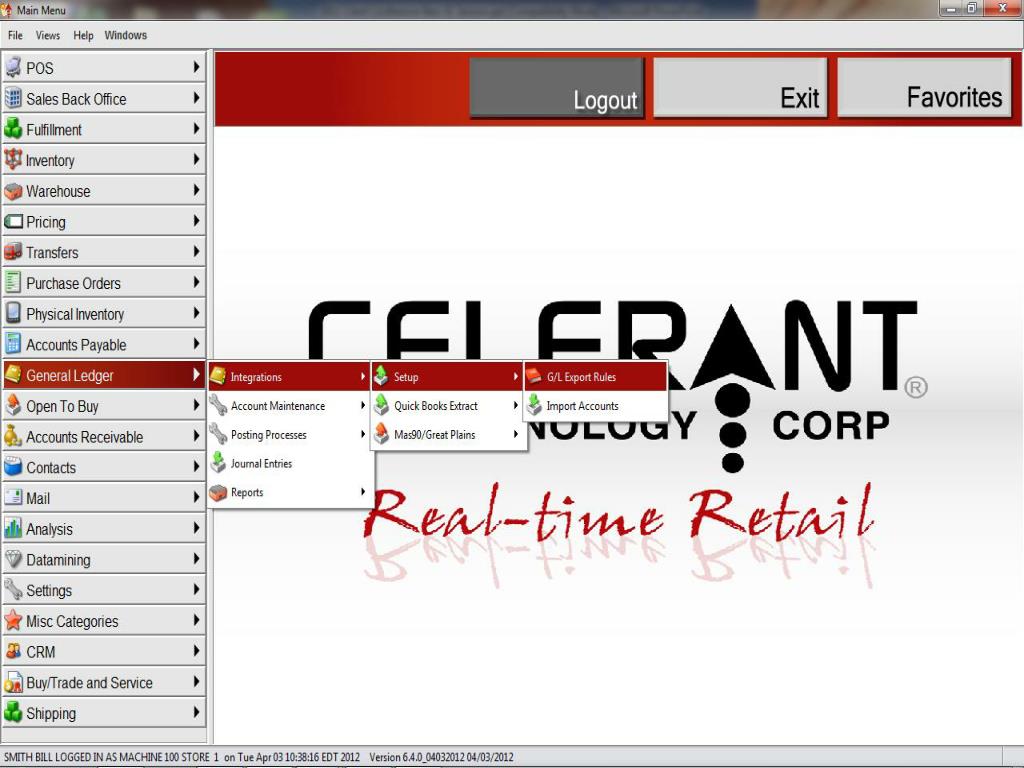Click the POS register icon
1024x768 pixels.
click(x=13, y=67)
